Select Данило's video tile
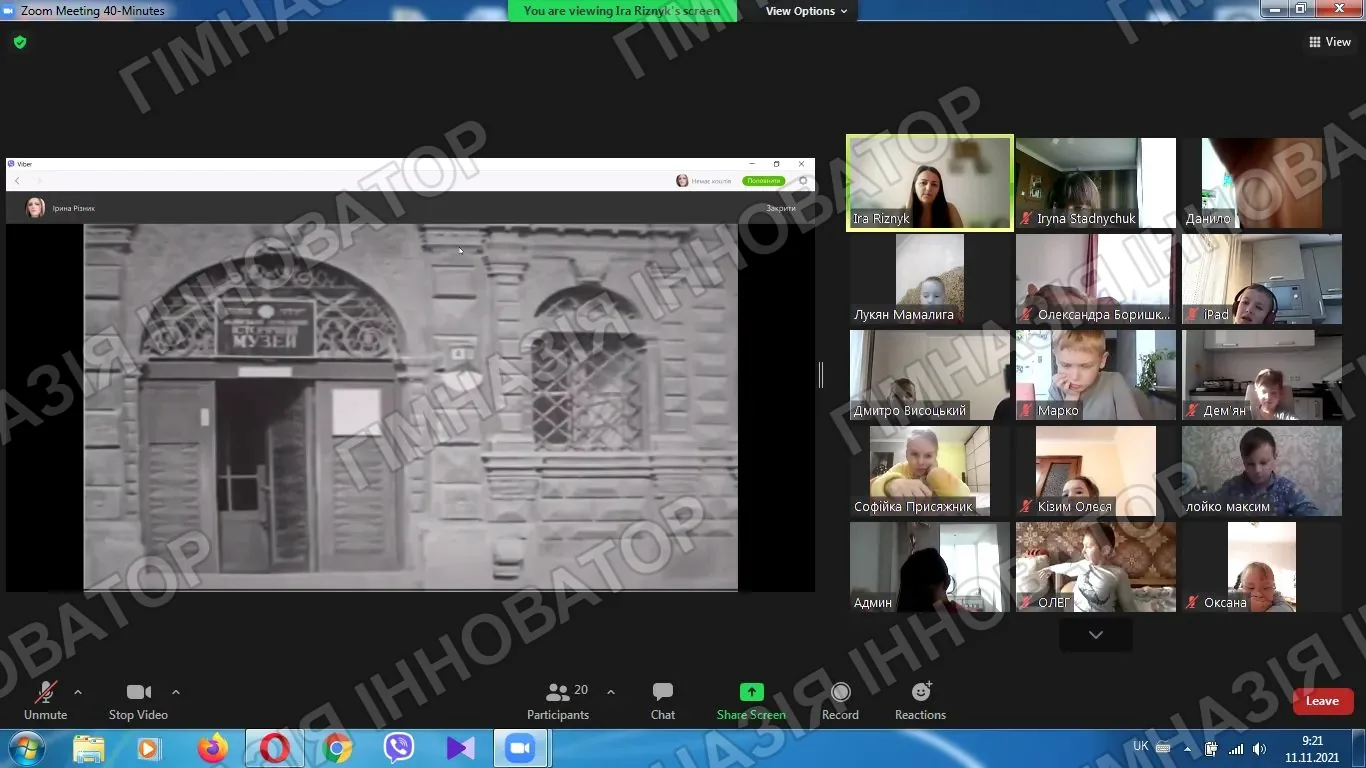The width and height of the screenshot is (1366, 768). 1262,183
